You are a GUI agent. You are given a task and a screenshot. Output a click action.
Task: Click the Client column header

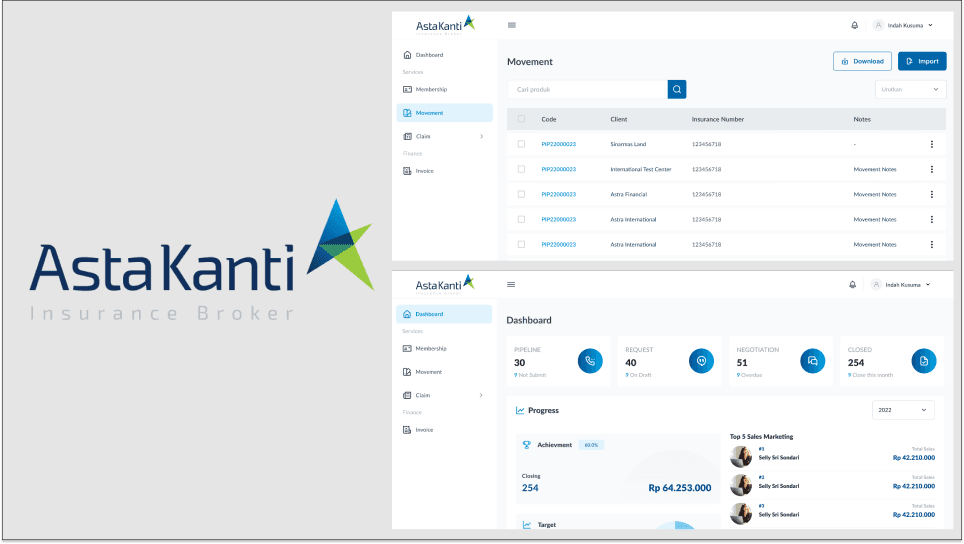[618, 119]
